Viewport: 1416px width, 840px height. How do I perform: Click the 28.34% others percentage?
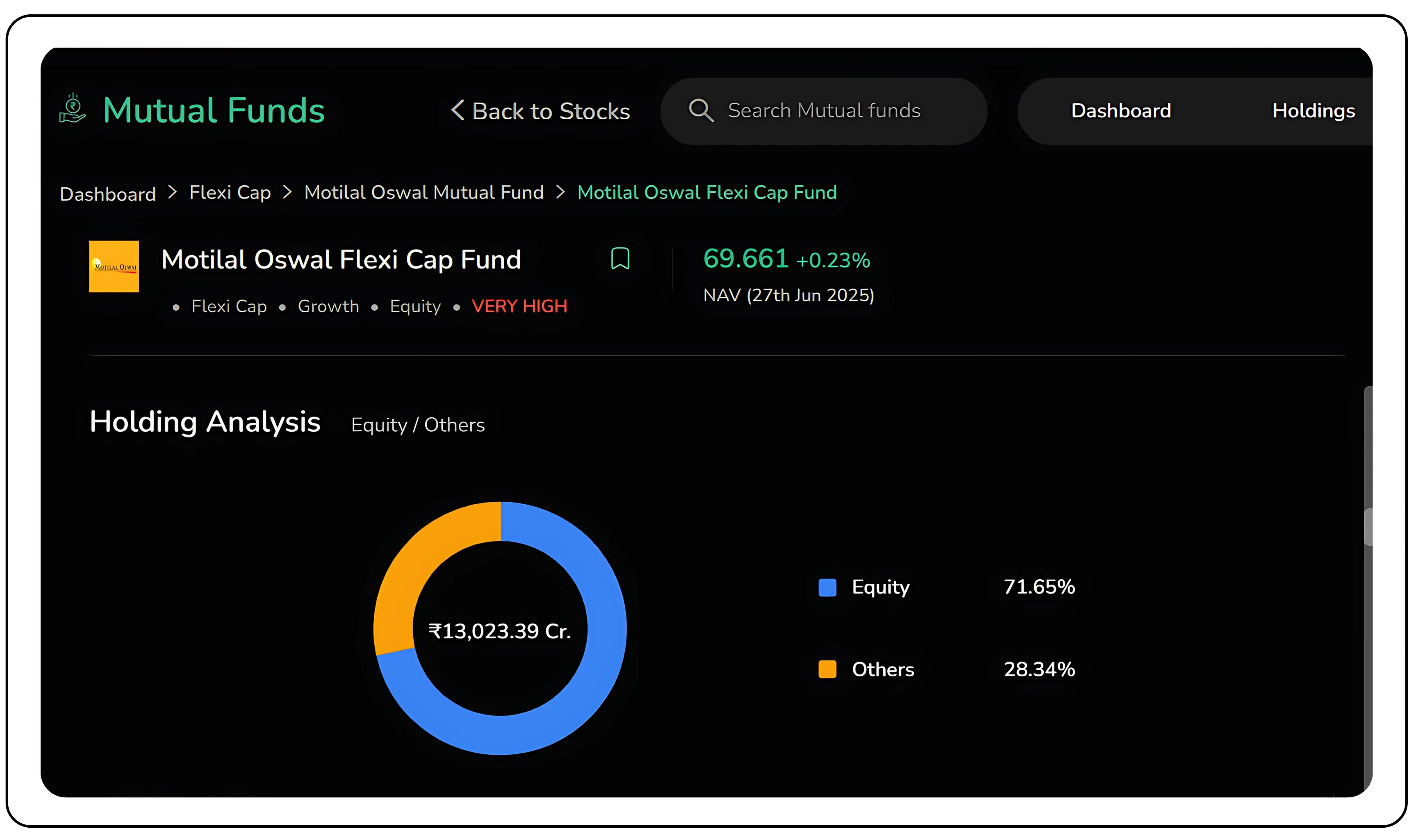click(x=1039, y=669)
